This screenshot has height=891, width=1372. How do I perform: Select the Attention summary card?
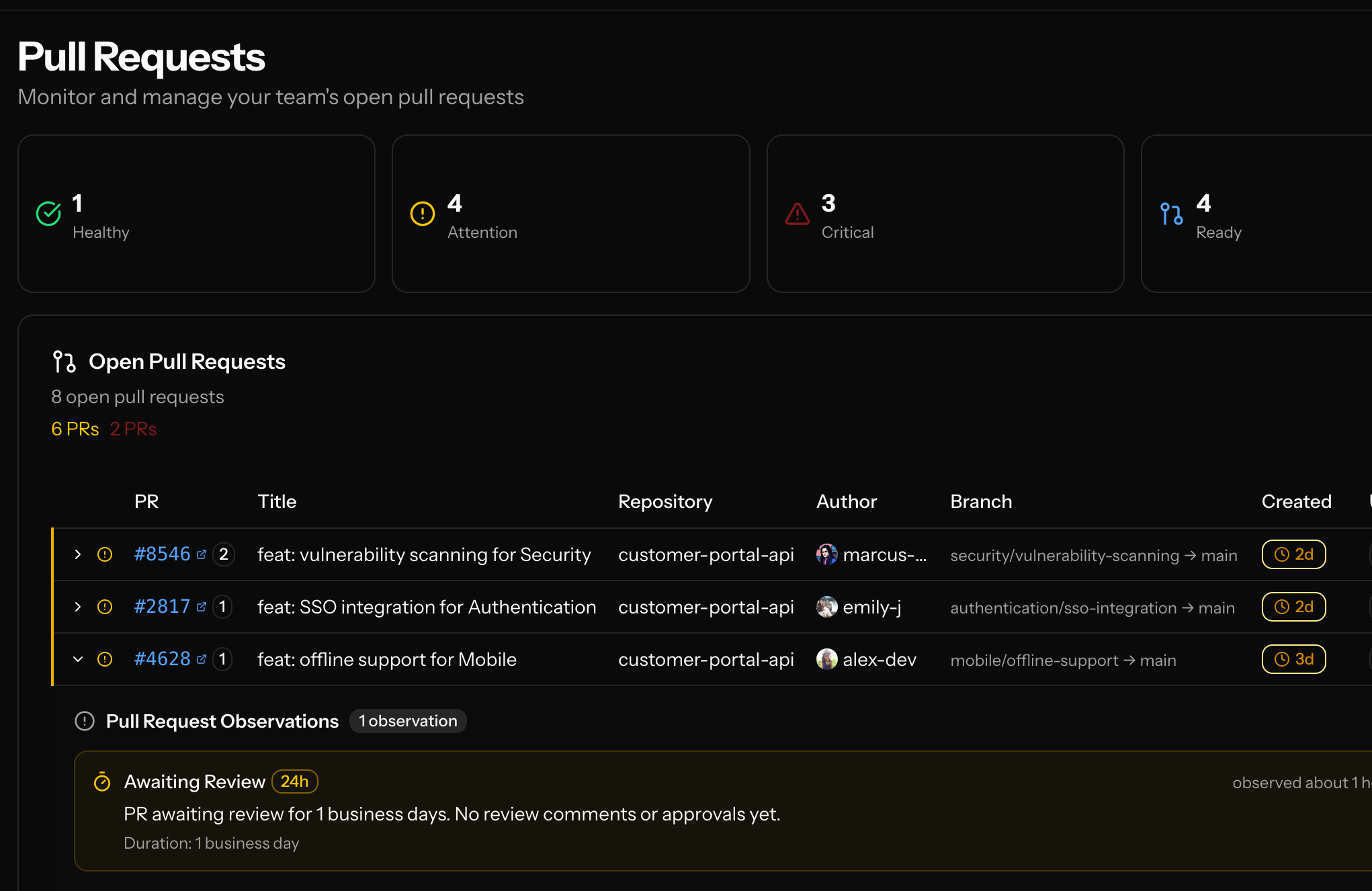[571, 214]
